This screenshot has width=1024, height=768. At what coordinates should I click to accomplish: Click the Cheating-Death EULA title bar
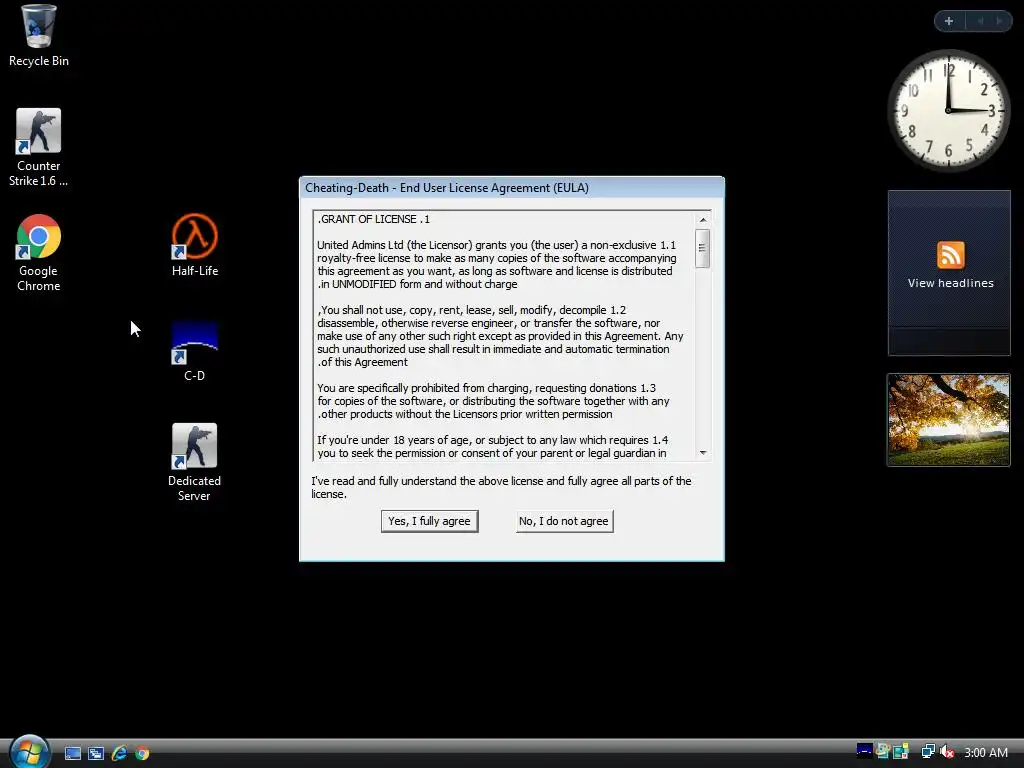[x=512, y=188]
